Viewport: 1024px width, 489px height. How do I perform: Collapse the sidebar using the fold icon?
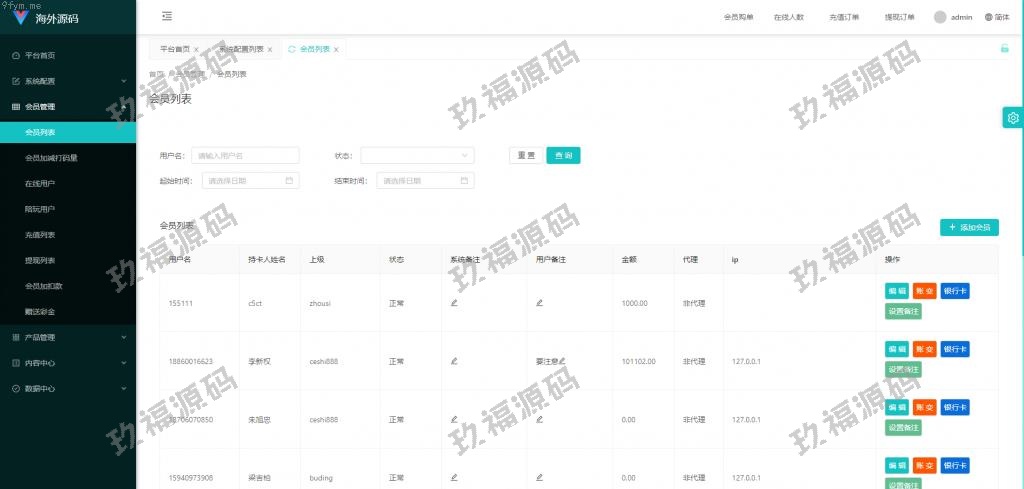coord(166,17)
